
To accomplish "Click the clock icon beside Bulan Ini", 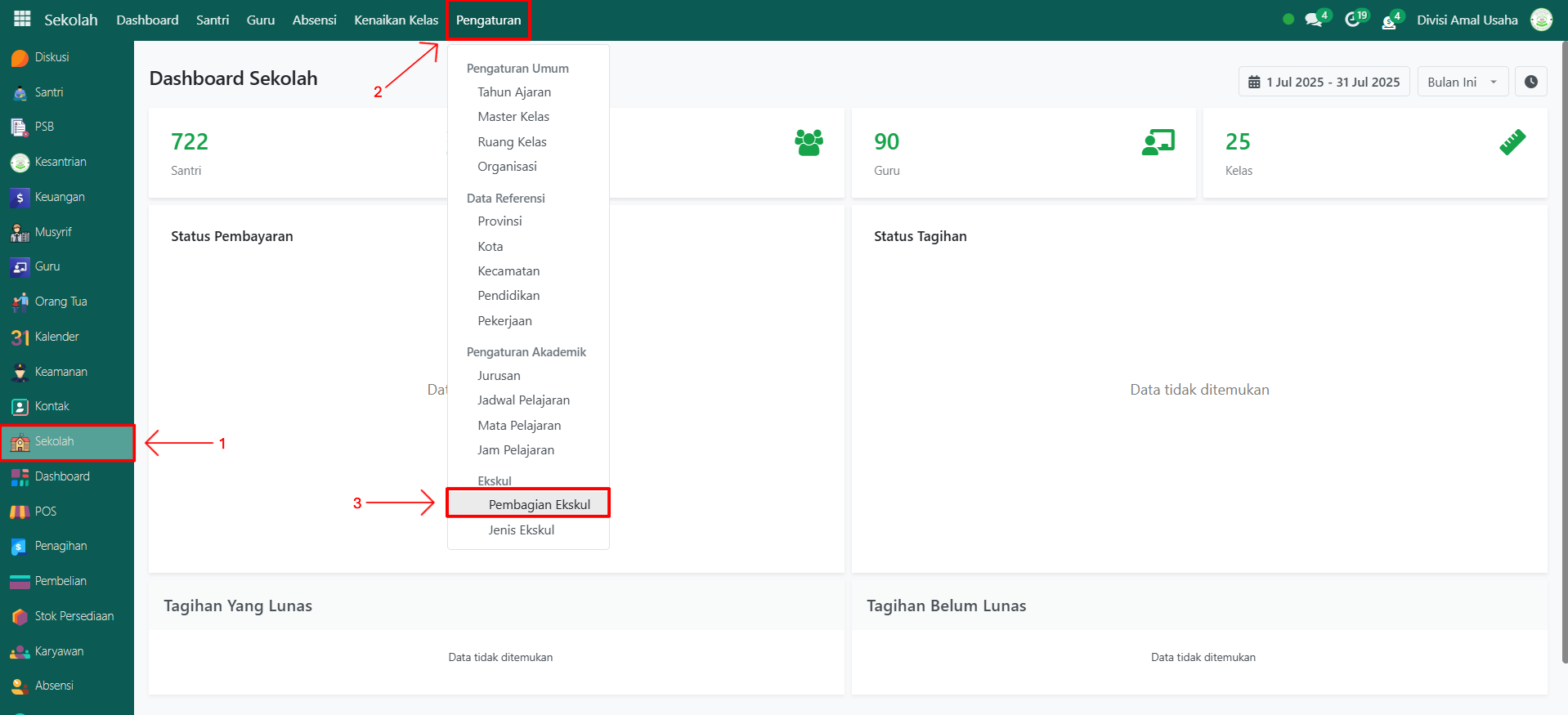I will pos(1530,82).
